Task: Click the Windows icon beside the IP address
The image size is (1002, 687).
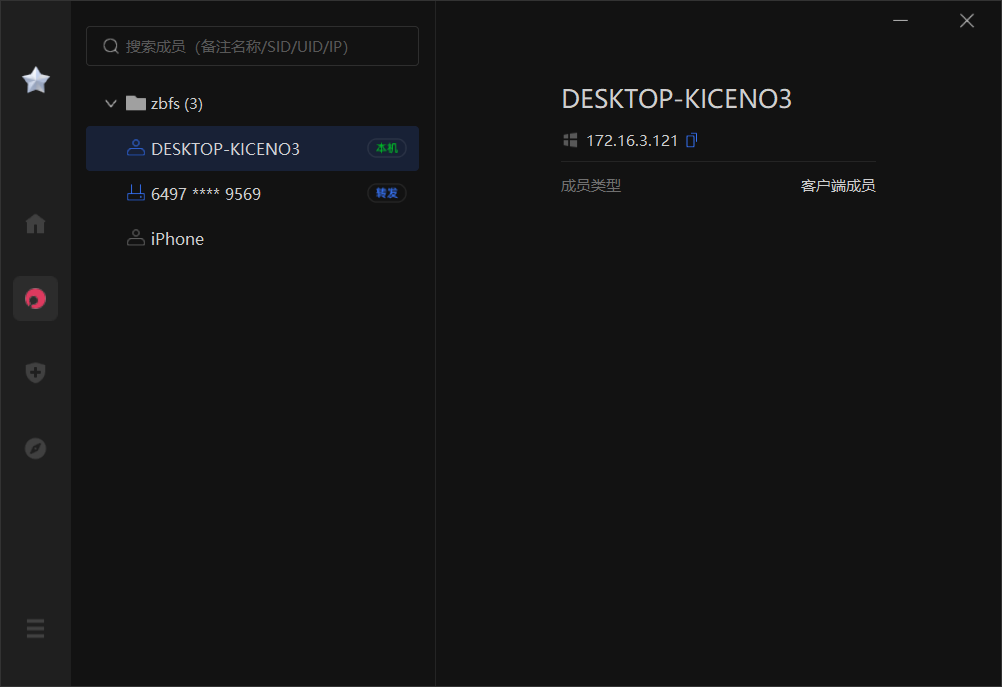Action: (570, 140)
